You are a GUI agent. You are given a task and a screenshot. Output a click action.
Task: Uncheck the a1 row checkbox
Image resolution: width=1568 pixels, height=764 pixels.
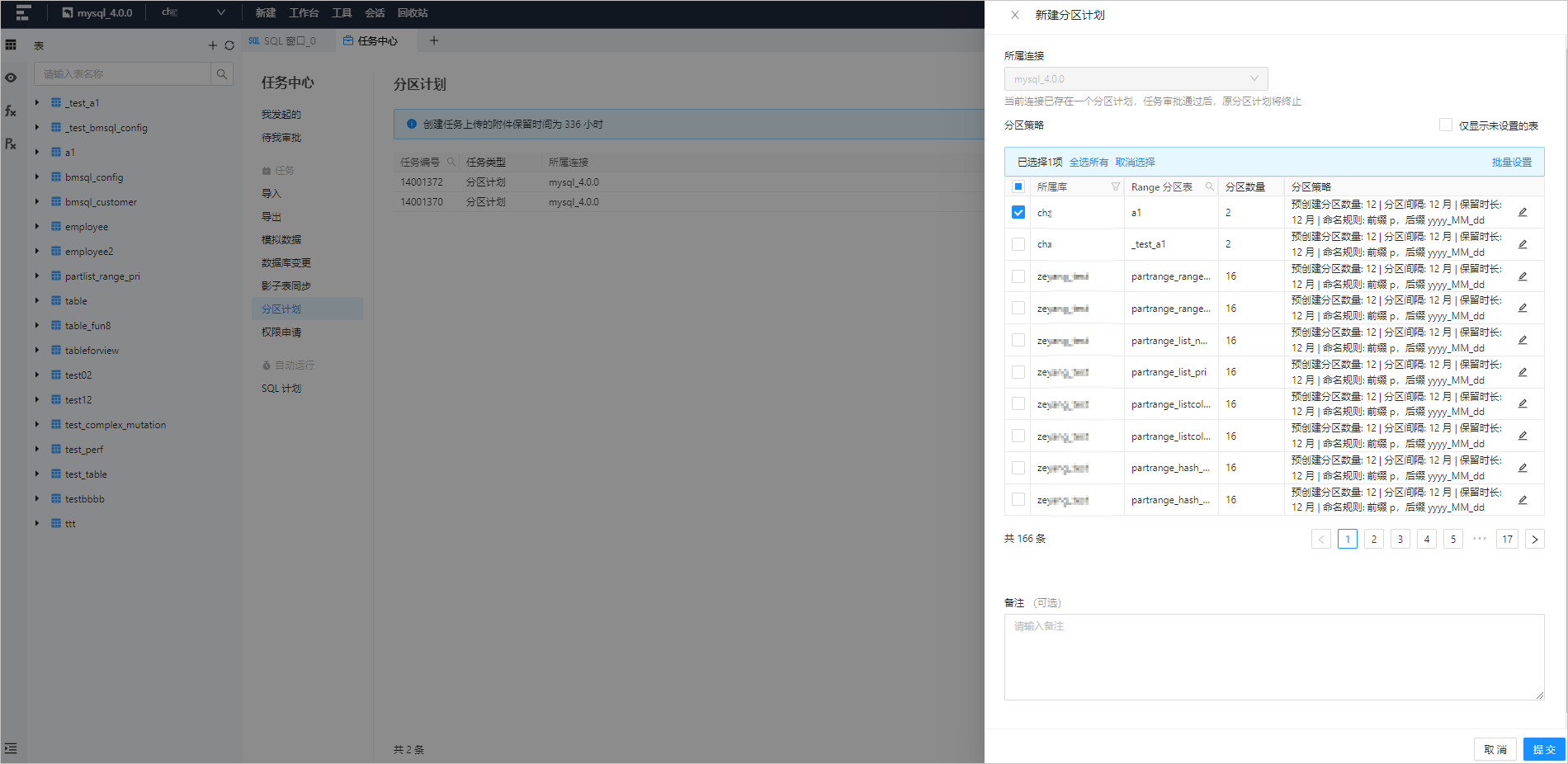[1018, 212]
